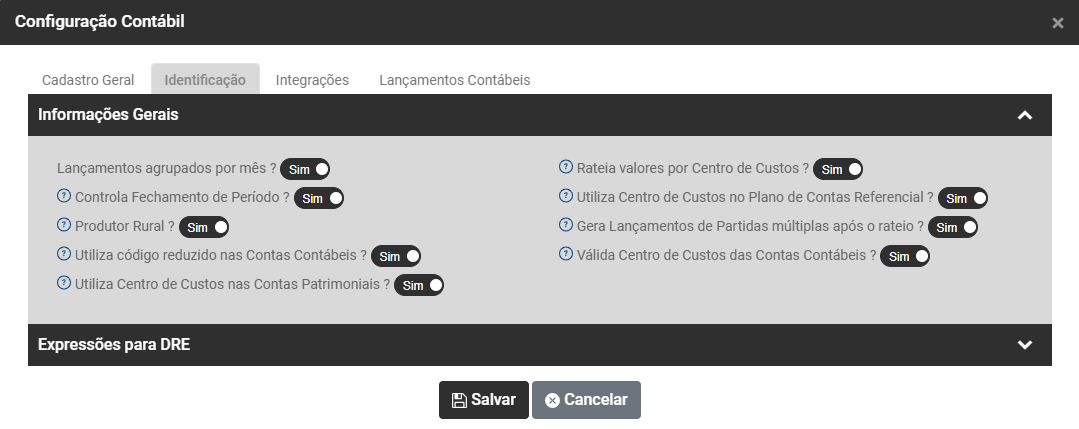Screen dimensions: 1079x429
Task: Click help icon for Plano de Contas Referencial
Action: click(x=567, y=196)
